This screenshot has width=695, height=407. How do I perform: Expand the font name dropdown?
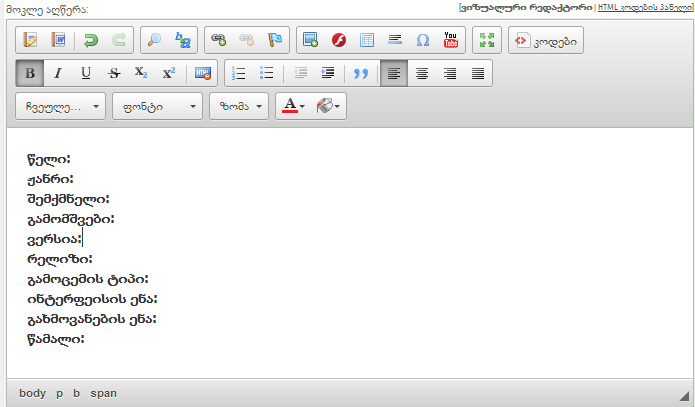point(156,106)
